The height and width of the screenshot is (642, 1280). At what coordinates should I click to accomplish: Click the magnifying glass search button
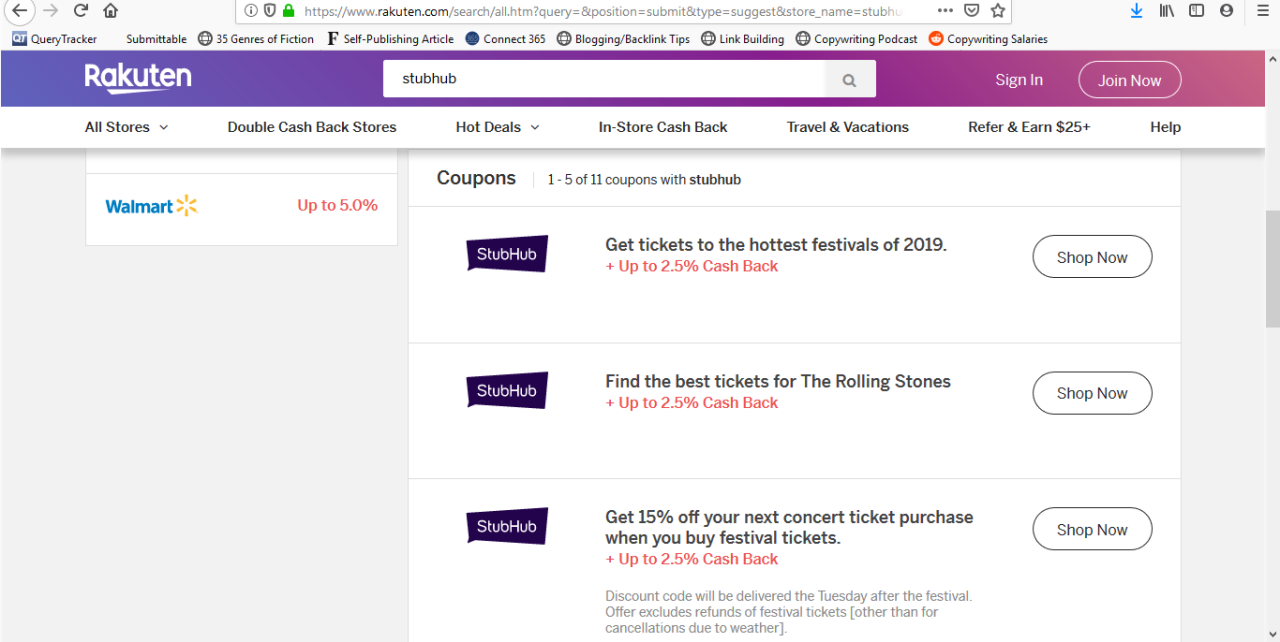(x=849, y=80)
